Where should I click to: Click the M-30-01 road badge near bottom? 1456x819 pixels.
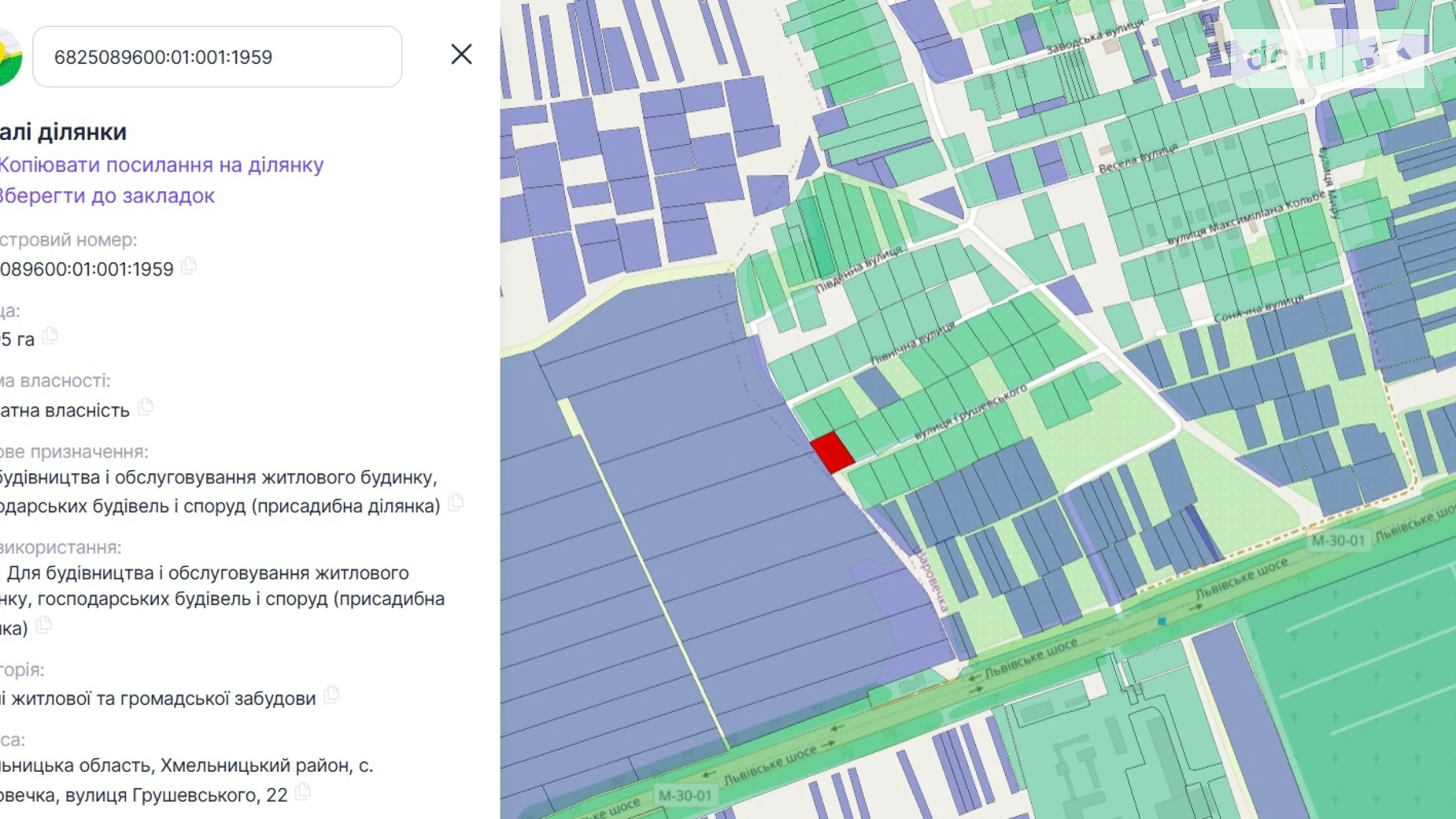(685, 795)
